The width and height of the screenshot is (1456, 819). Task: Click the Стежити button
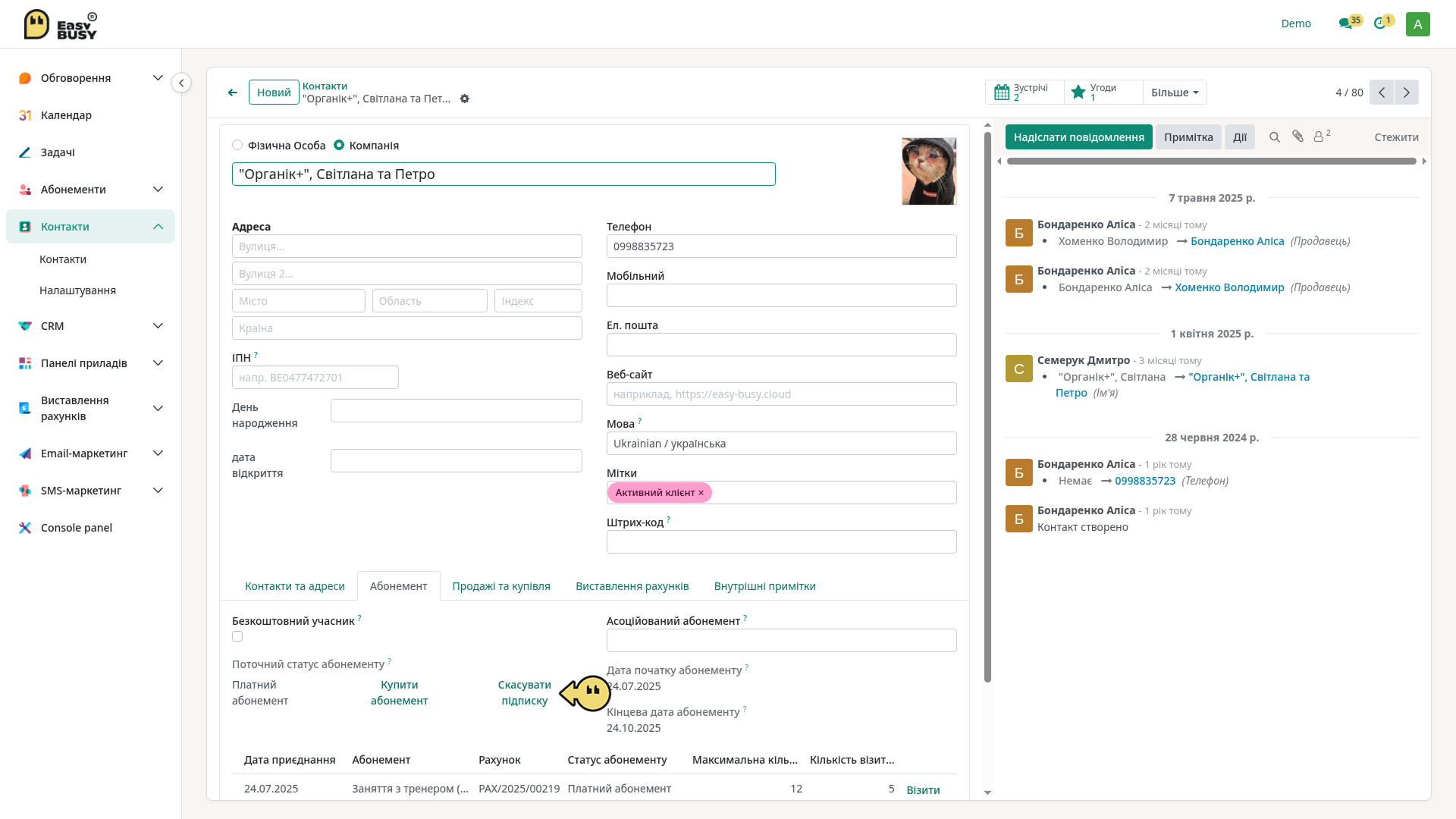pos(1396,137)
